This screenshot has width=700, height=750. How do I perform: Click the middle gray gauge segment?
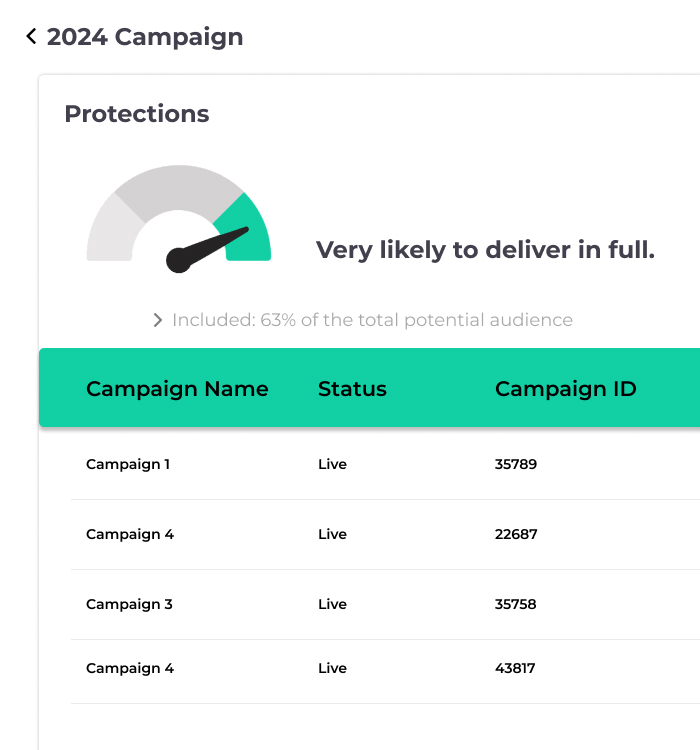tap(179, 190)
